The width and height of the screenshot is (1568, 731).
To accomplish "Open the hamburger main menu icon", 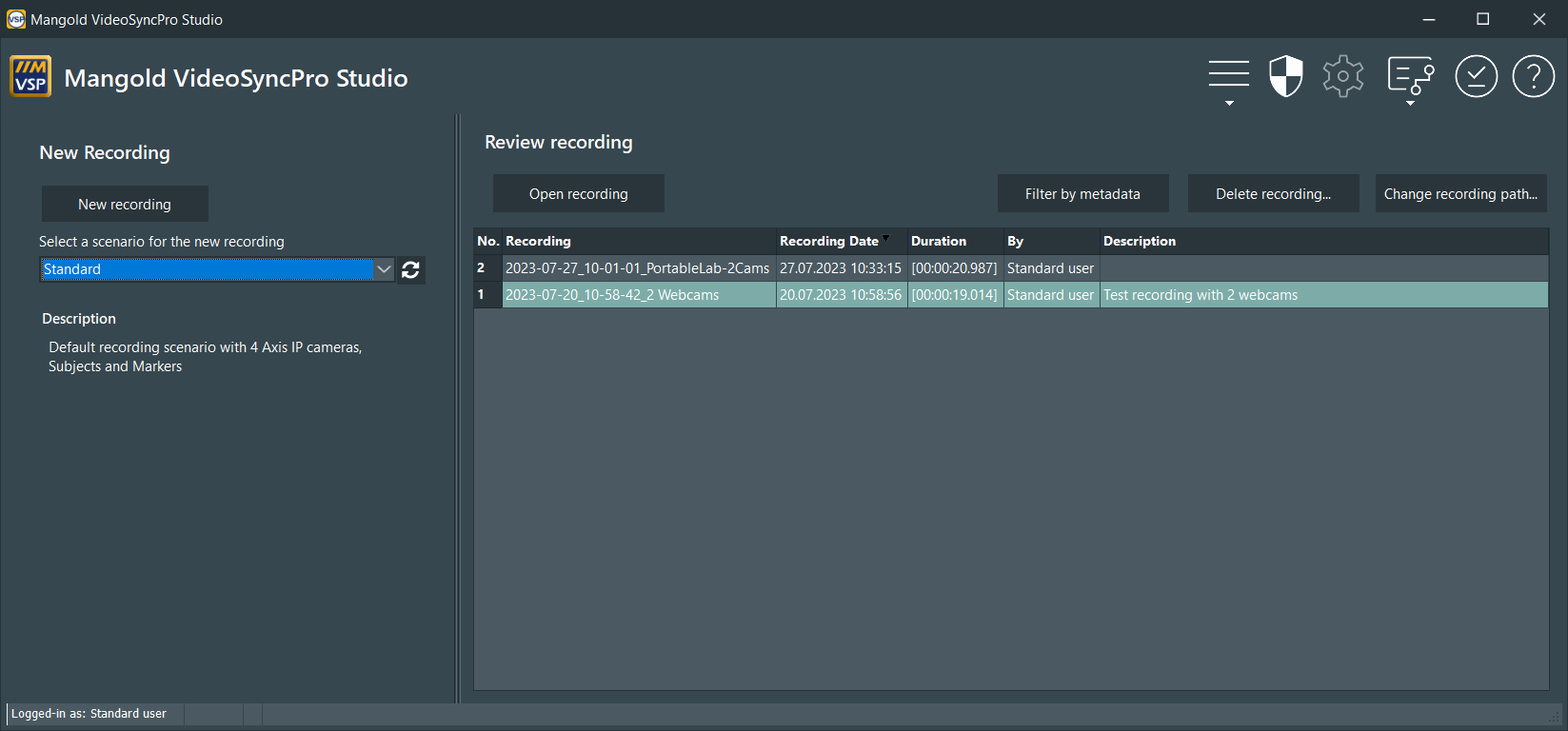I will (1229, 78).
